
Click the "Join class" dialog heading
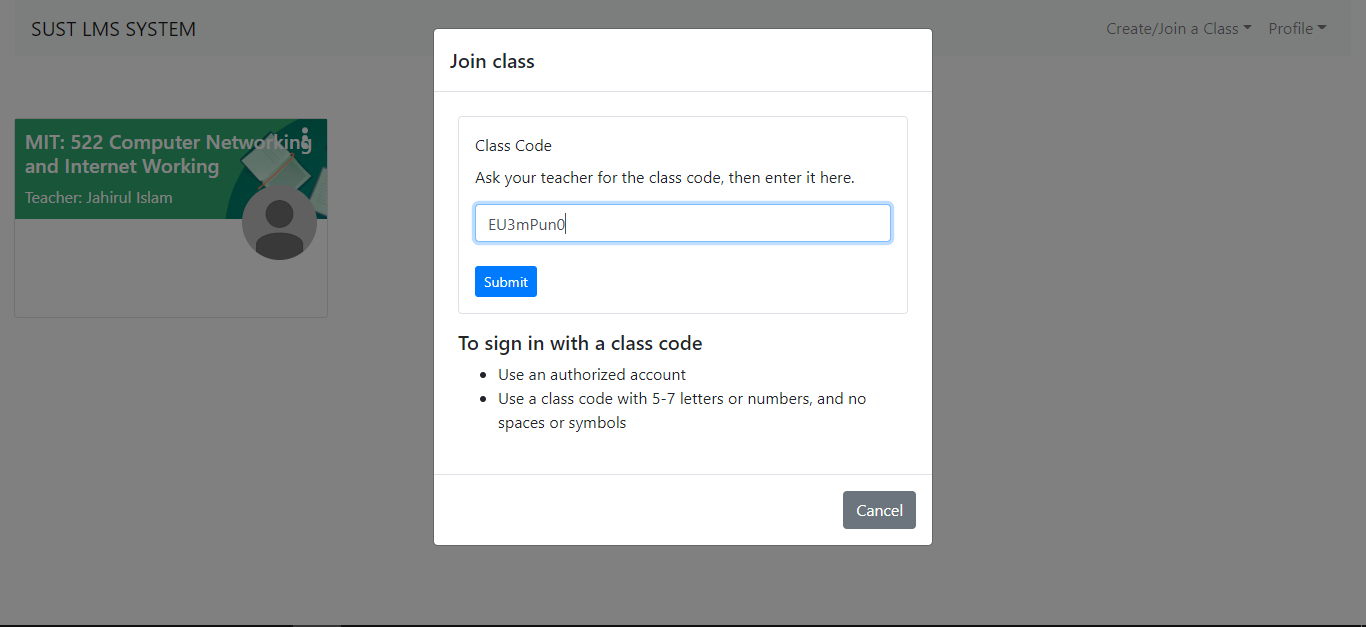(492, 61)
